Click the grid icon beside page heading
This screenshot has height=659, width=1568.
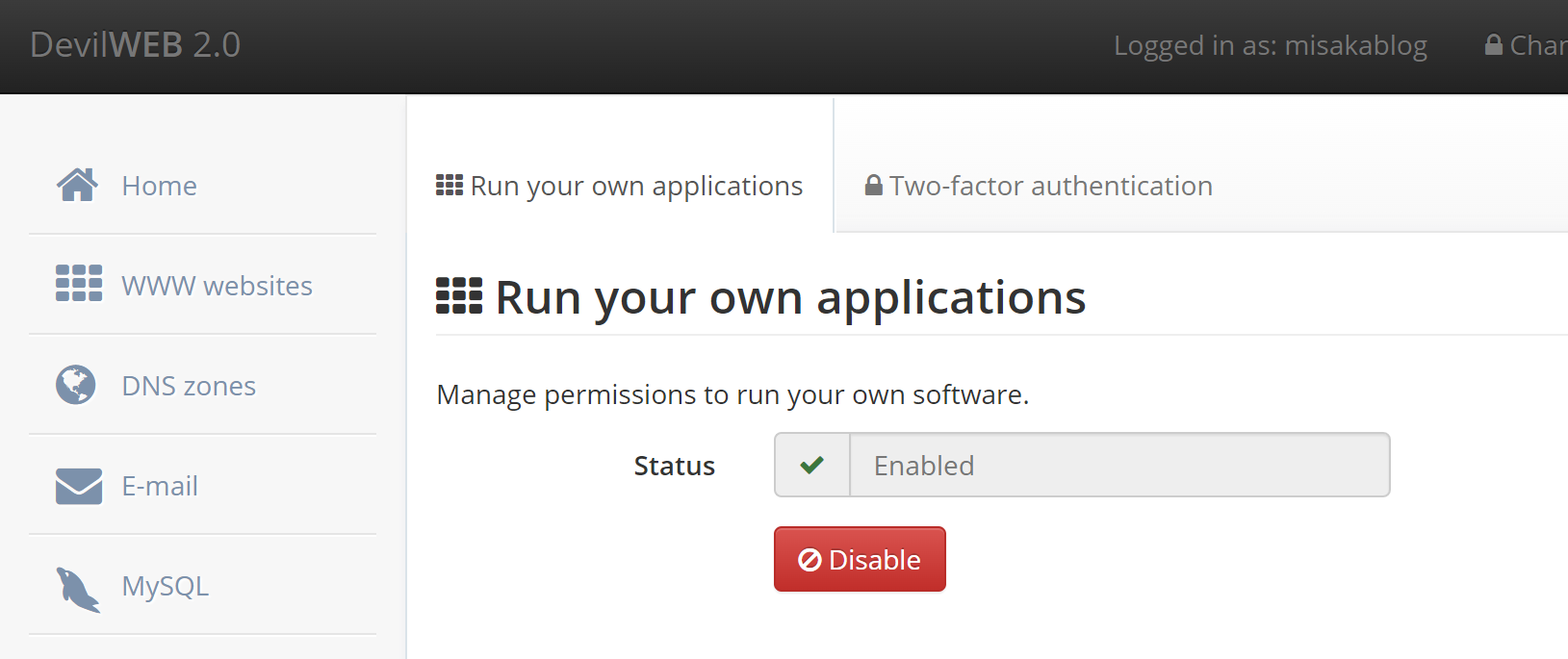tap(459, 296)
